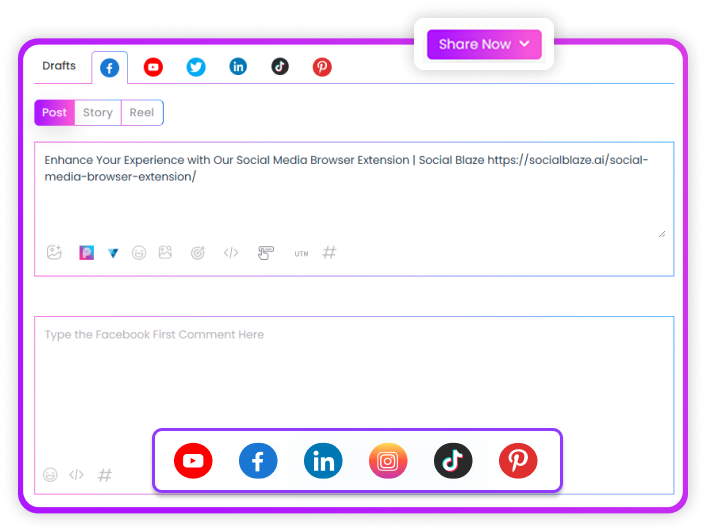
Task: Open the Twitter tab in the top row
Action: (196, 67)
